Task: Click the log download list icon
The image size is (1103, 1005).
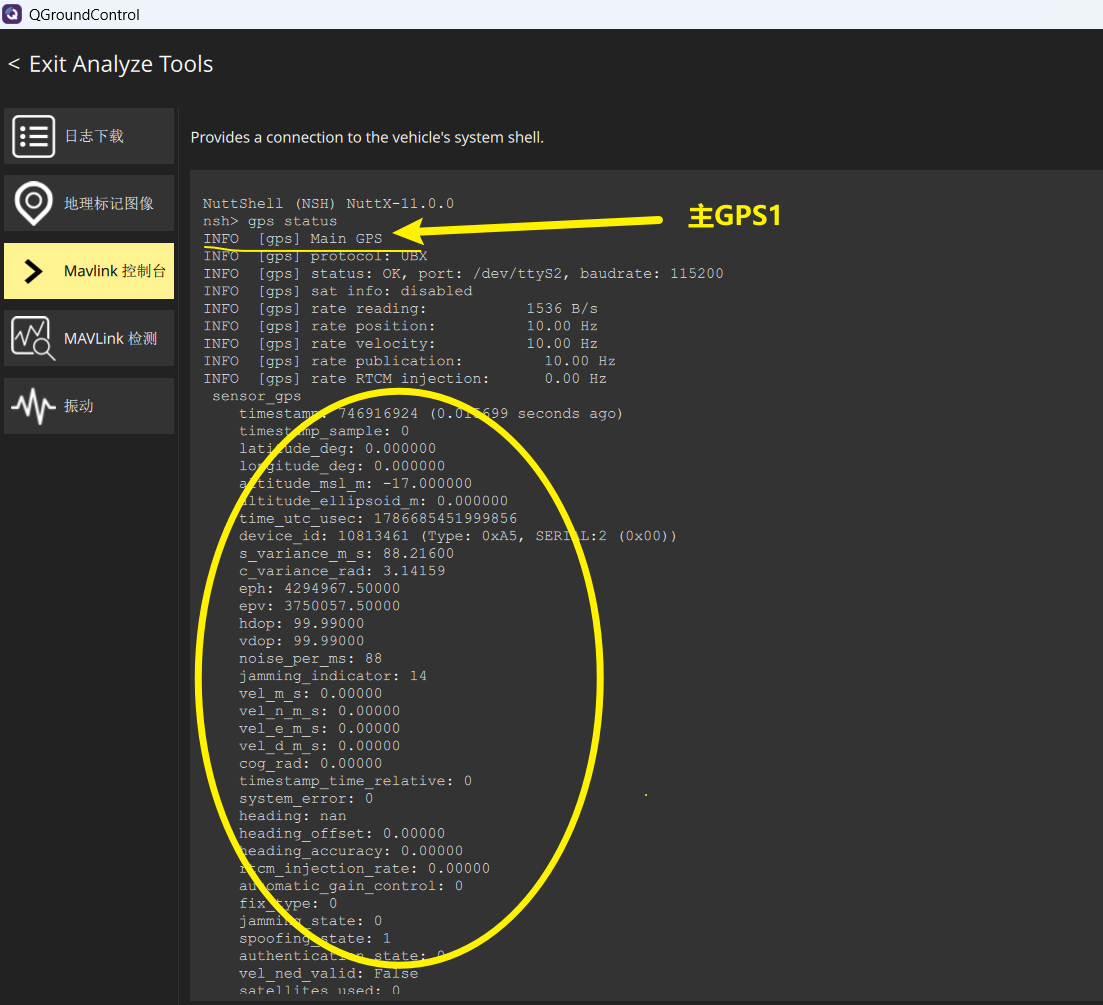Action: [33, 136]
